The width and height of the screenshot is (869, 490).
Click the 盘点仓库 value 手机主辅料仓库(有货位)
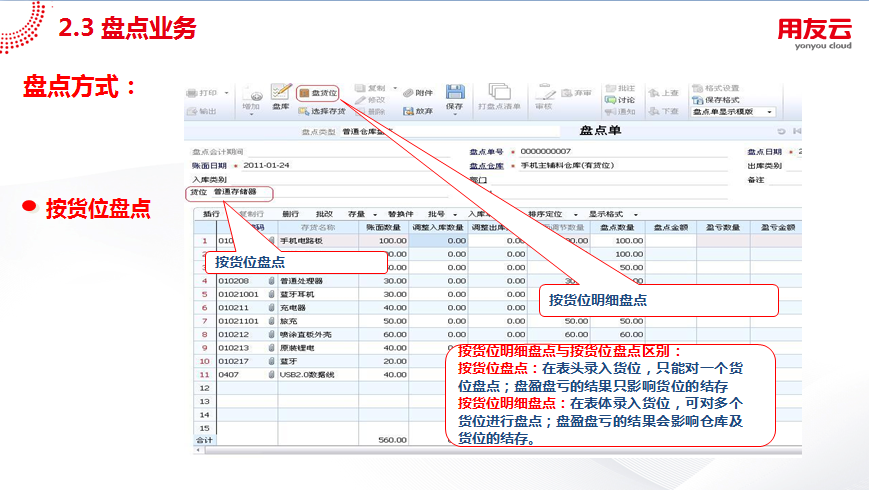click(x=567, y=165)
